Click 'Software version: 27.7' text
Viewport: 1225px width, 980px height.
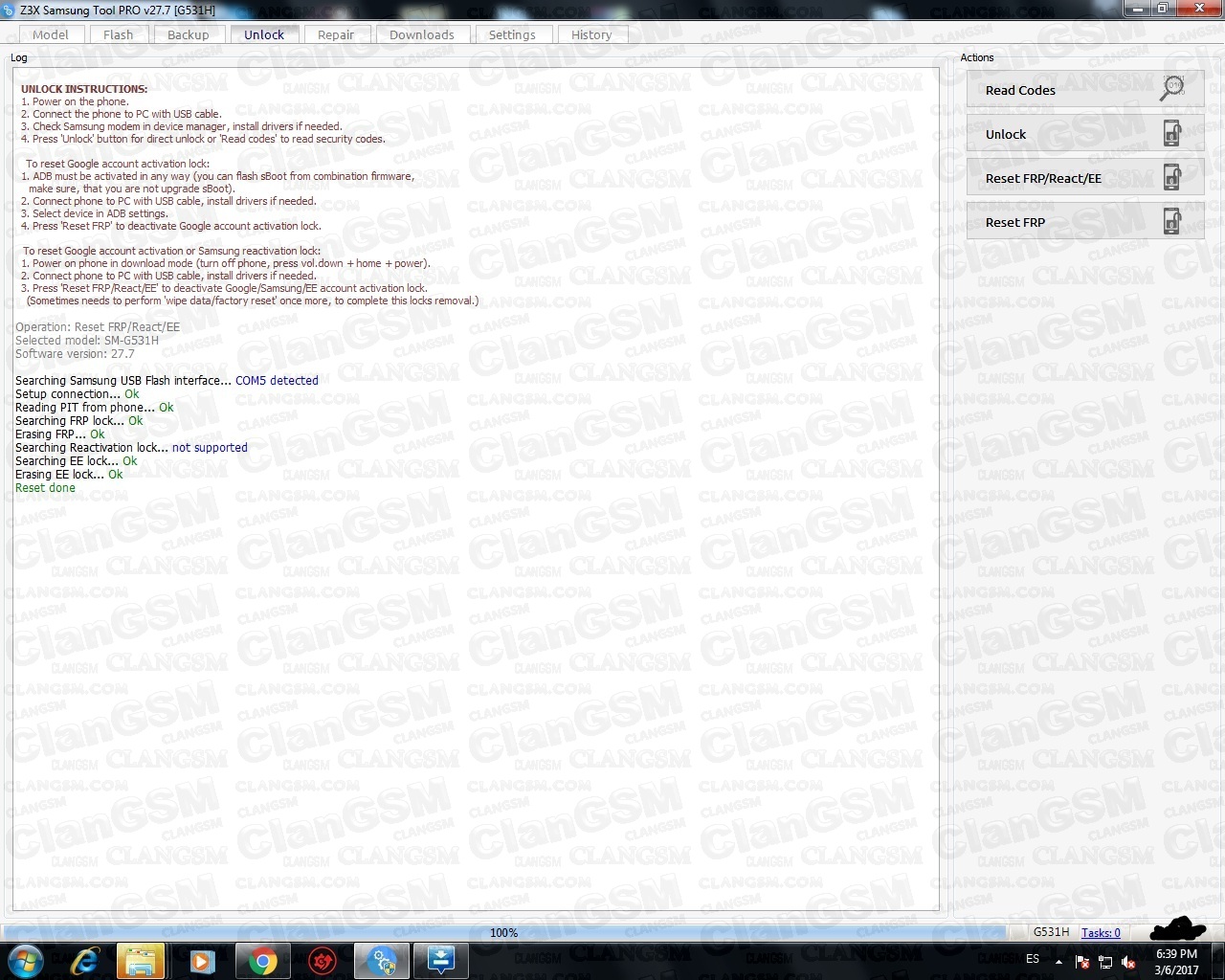(x=75, y=354)
